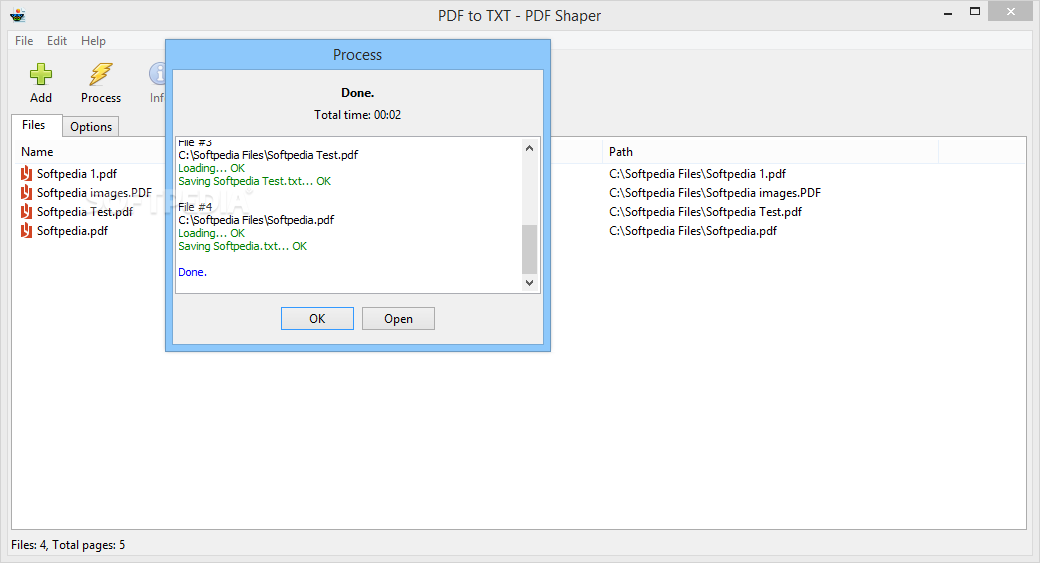Click the 'Saving Softpedia.txt… OK' log line

point(243,246)
